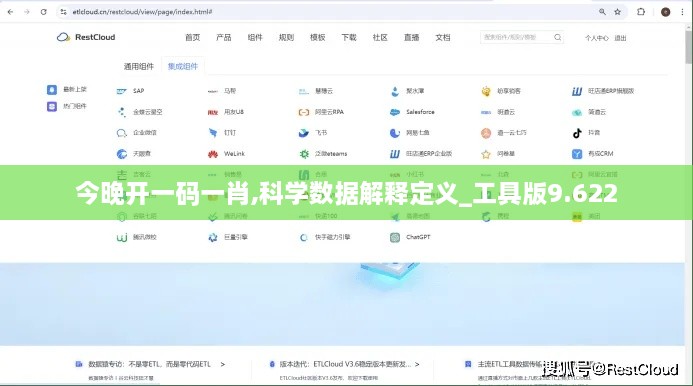Open the 抖音 TikTok icon
Viewport: 693px width, 386px height.
pyautogui.click(x=577, y=133)
